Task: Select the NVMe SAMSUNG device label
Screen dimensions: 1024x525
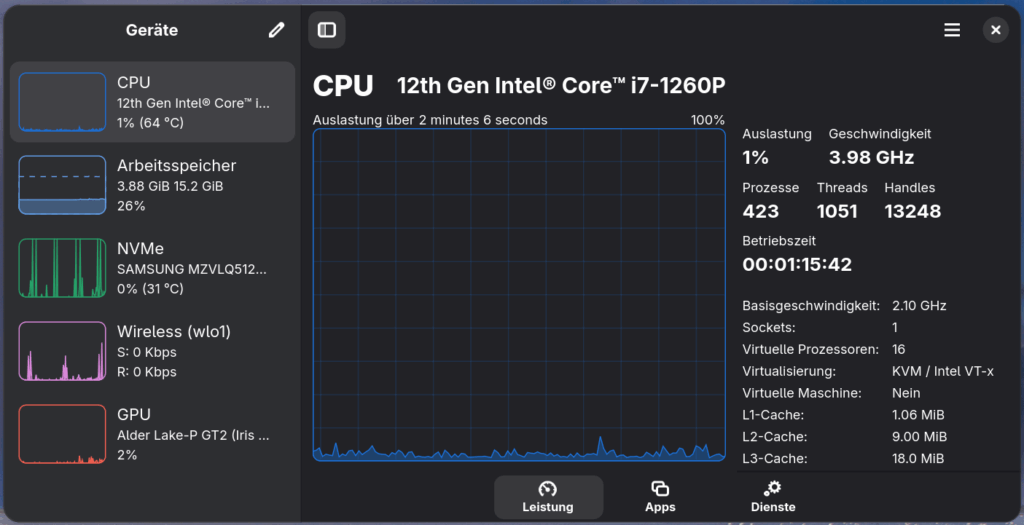Action: 191,268
